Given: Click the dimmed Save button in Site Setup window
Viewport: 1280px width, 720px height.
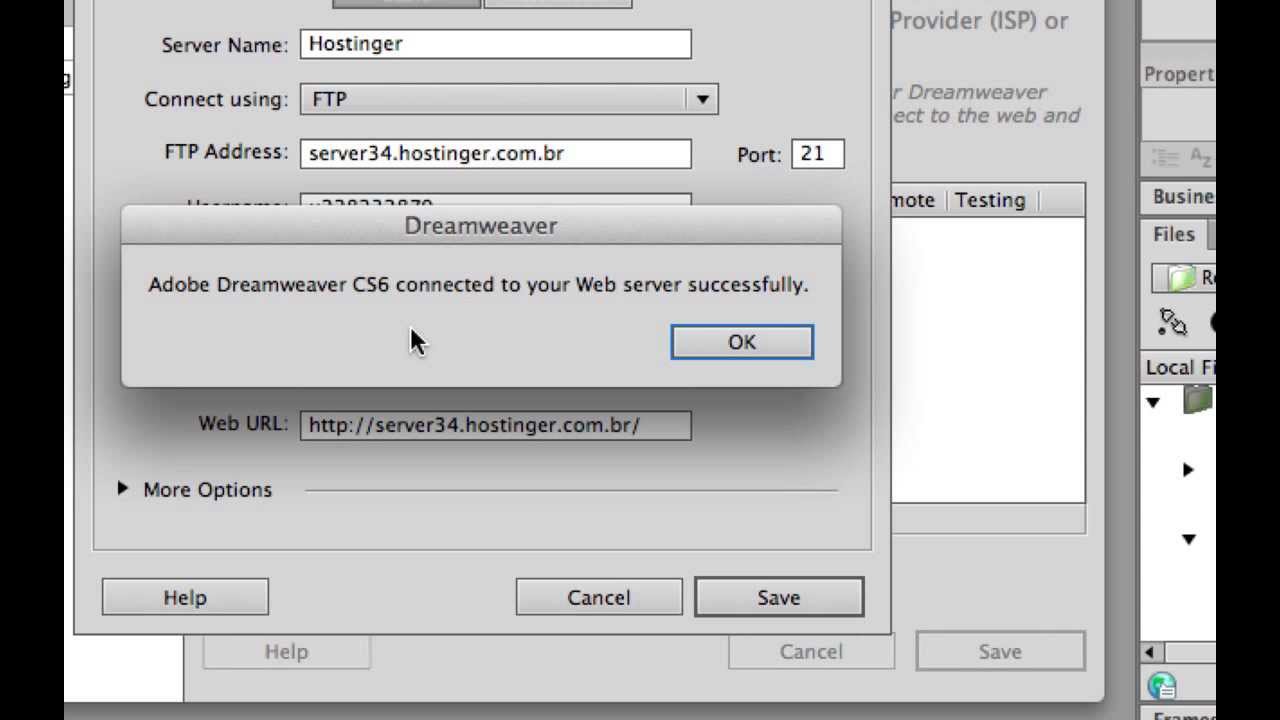Looking at the screenshot, I should (1000, 651).
